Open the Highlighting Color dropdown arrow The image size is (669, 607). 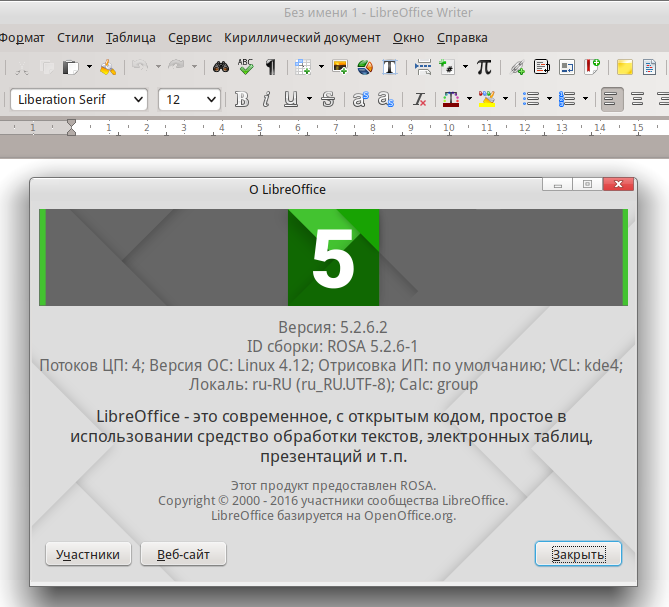[506, 99]
